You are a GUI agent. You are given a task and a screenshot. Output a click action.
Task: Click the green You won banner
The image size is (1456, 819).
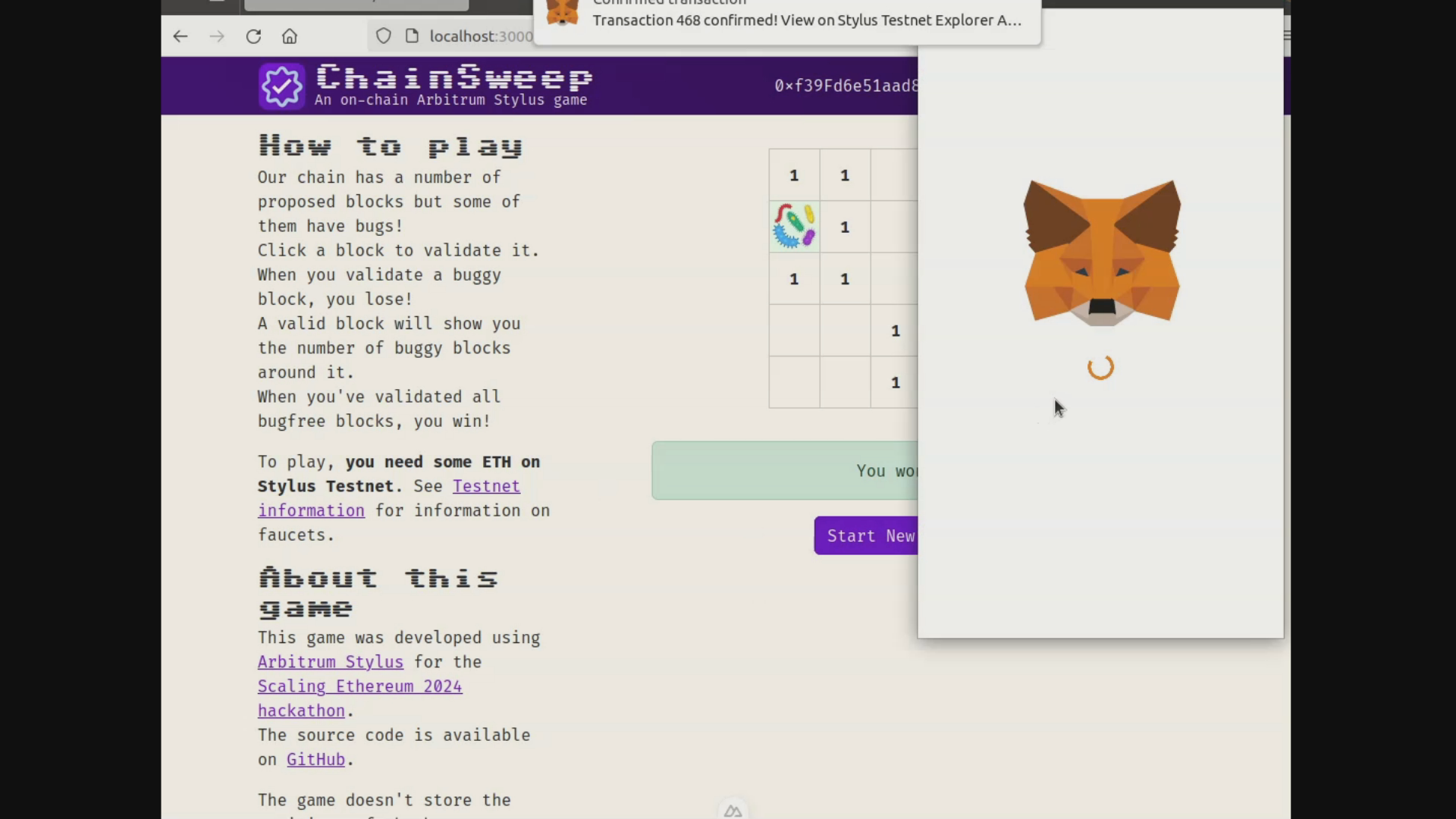pyautogui.click(x=785, y=471)
